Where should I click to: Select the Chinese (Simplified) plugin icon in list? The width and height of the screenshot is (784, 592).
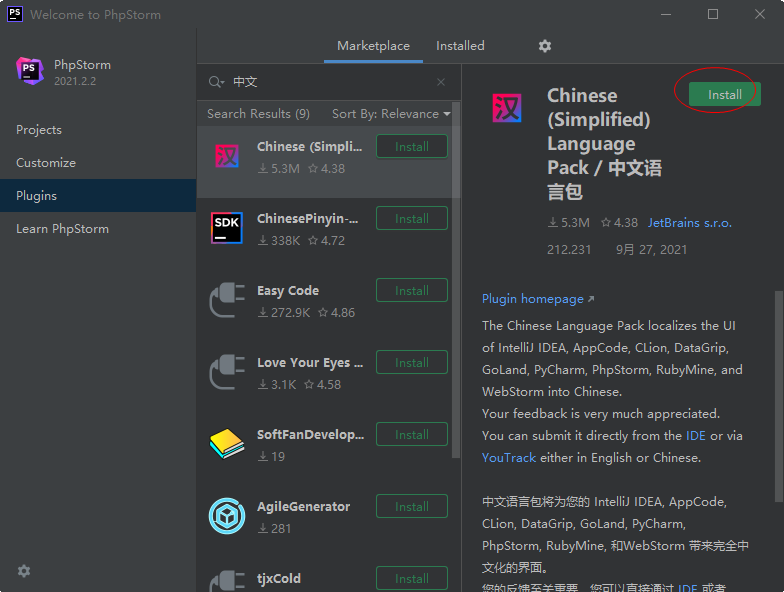[x=227, y=156]
